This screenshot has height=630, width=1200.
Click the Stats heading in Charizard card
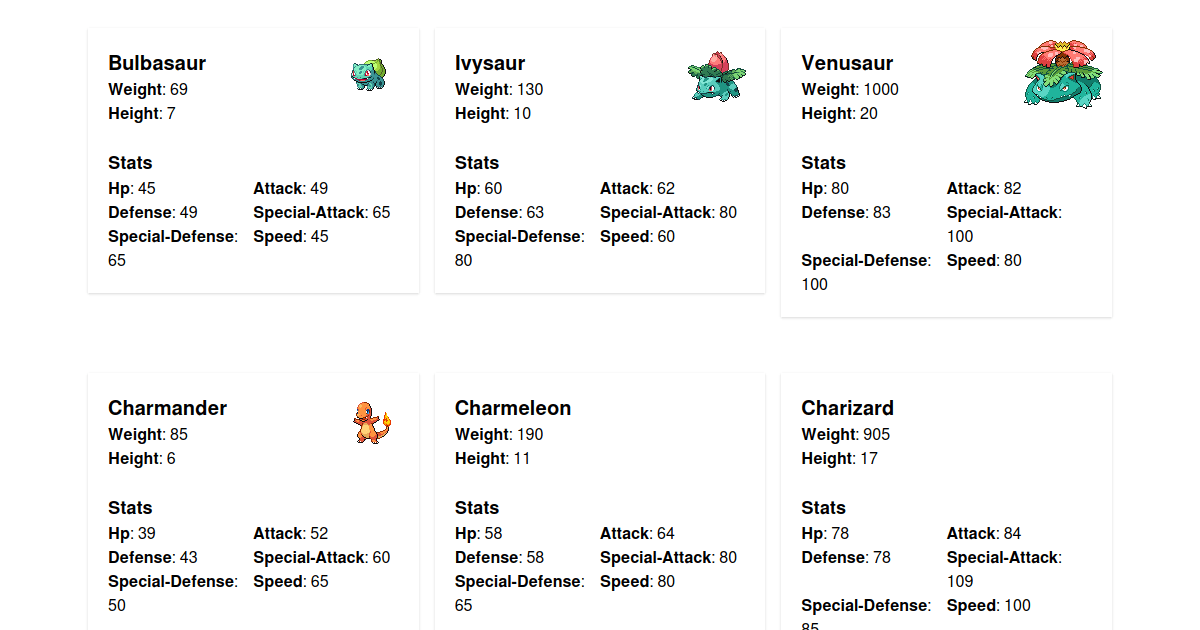pos(823,508)
